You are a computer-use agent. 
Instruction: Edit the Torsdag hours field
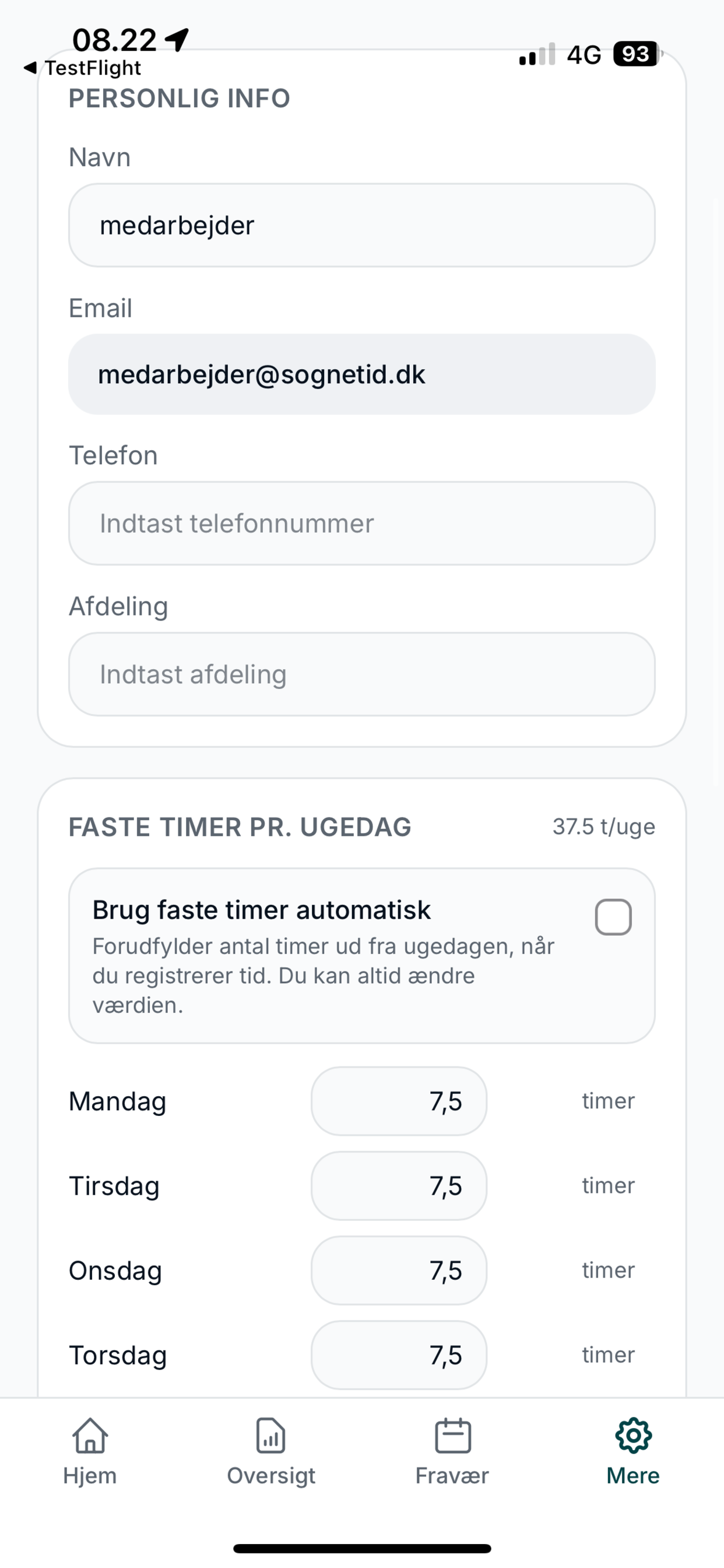click(399, 1355)
